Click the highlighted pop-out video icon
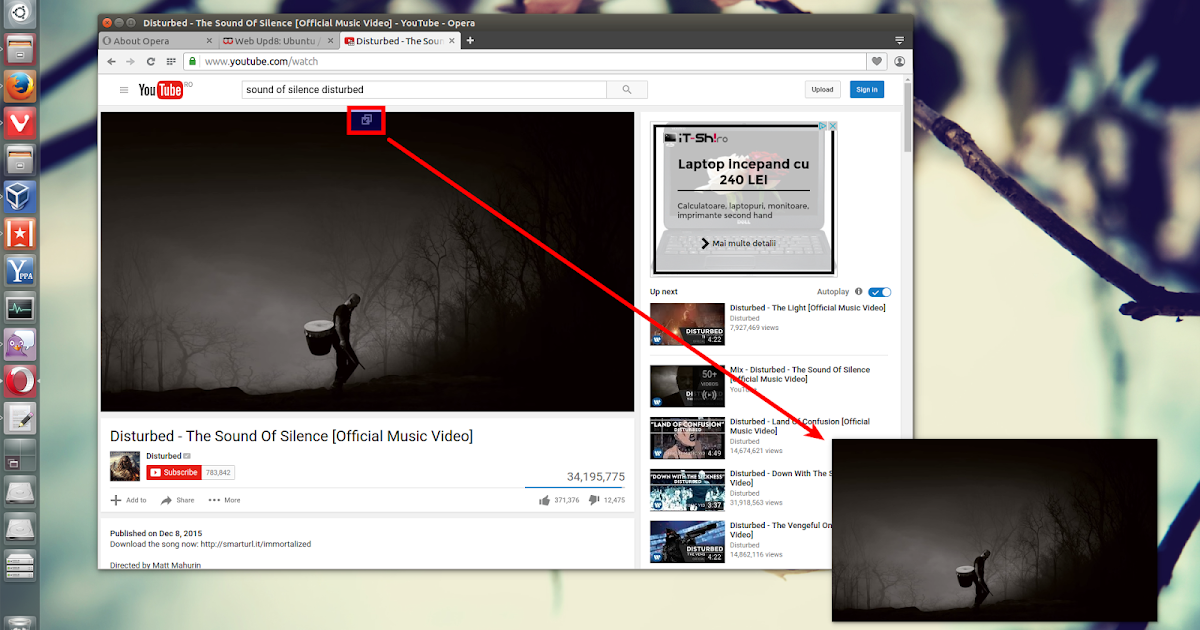Image resolution: width=1200 pixels, height=630 pixels. pos(366,119)
